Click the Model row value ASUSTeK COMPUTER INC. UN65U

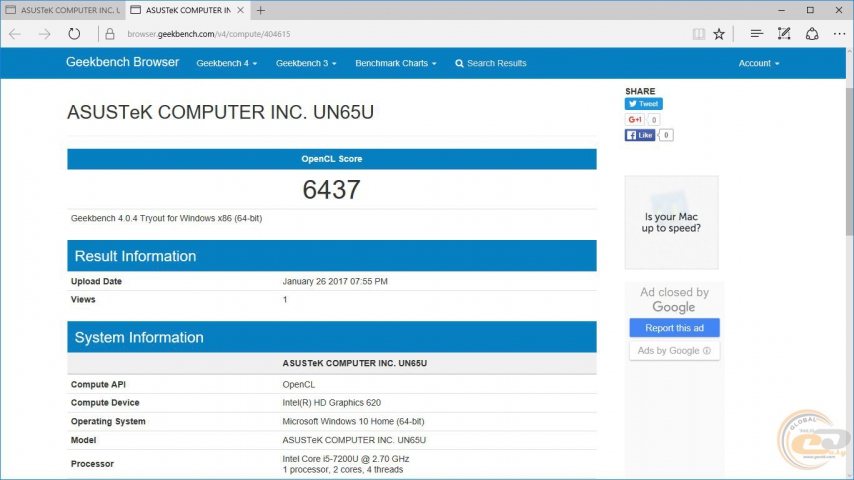coord(354,440)
